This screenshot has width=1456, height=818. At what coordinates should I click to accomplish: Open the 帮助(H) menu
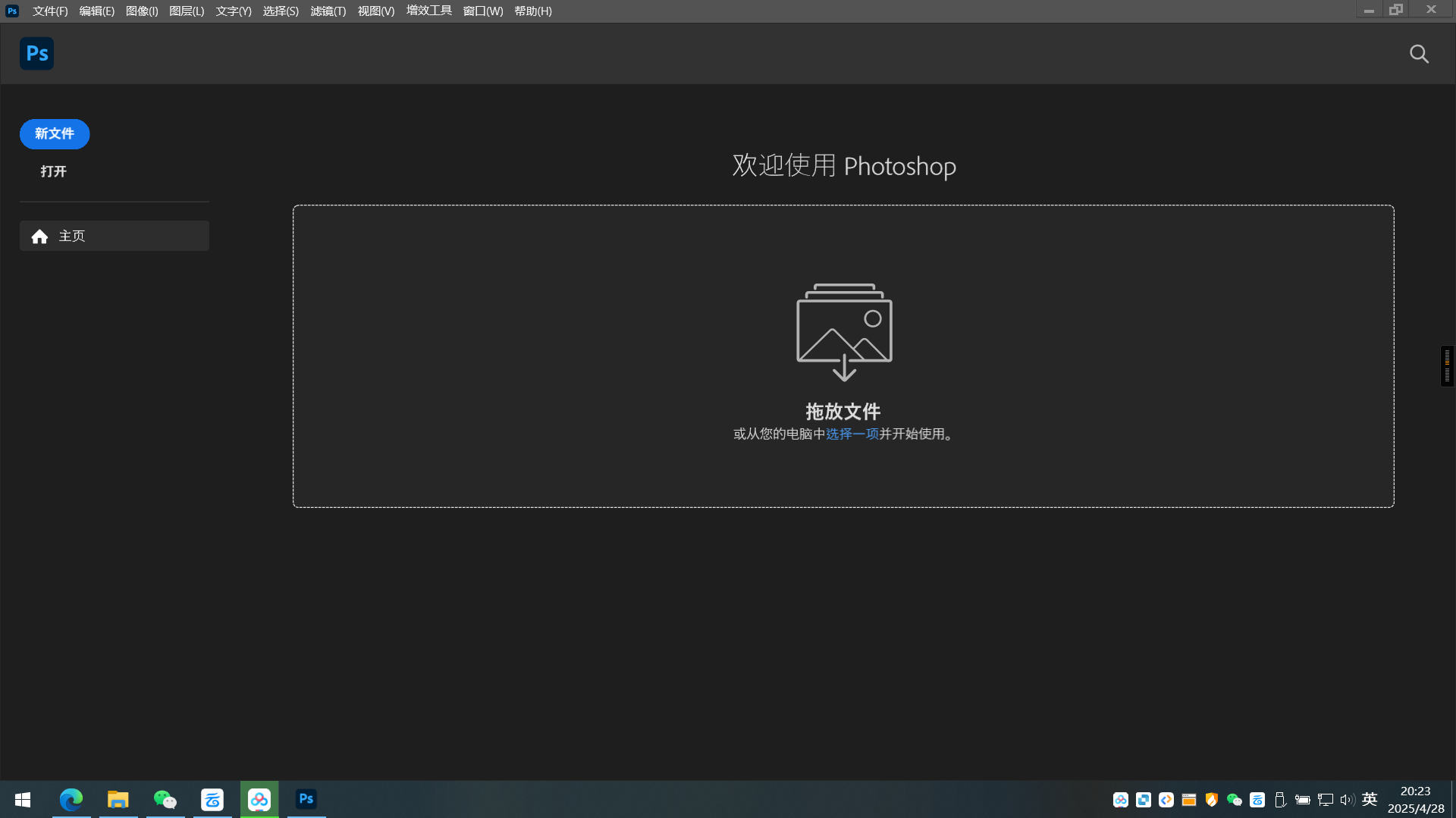coord(533,11)
